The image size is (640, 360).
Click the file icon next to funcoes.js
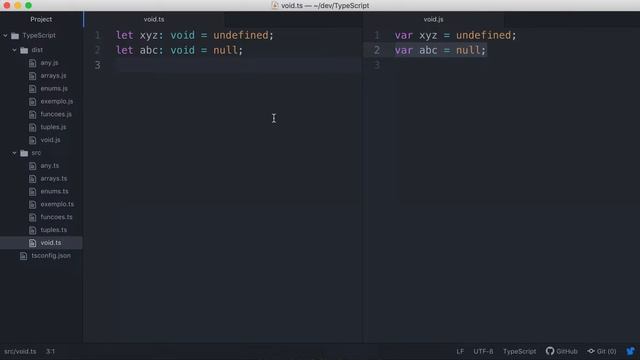[x=33, y=115]
